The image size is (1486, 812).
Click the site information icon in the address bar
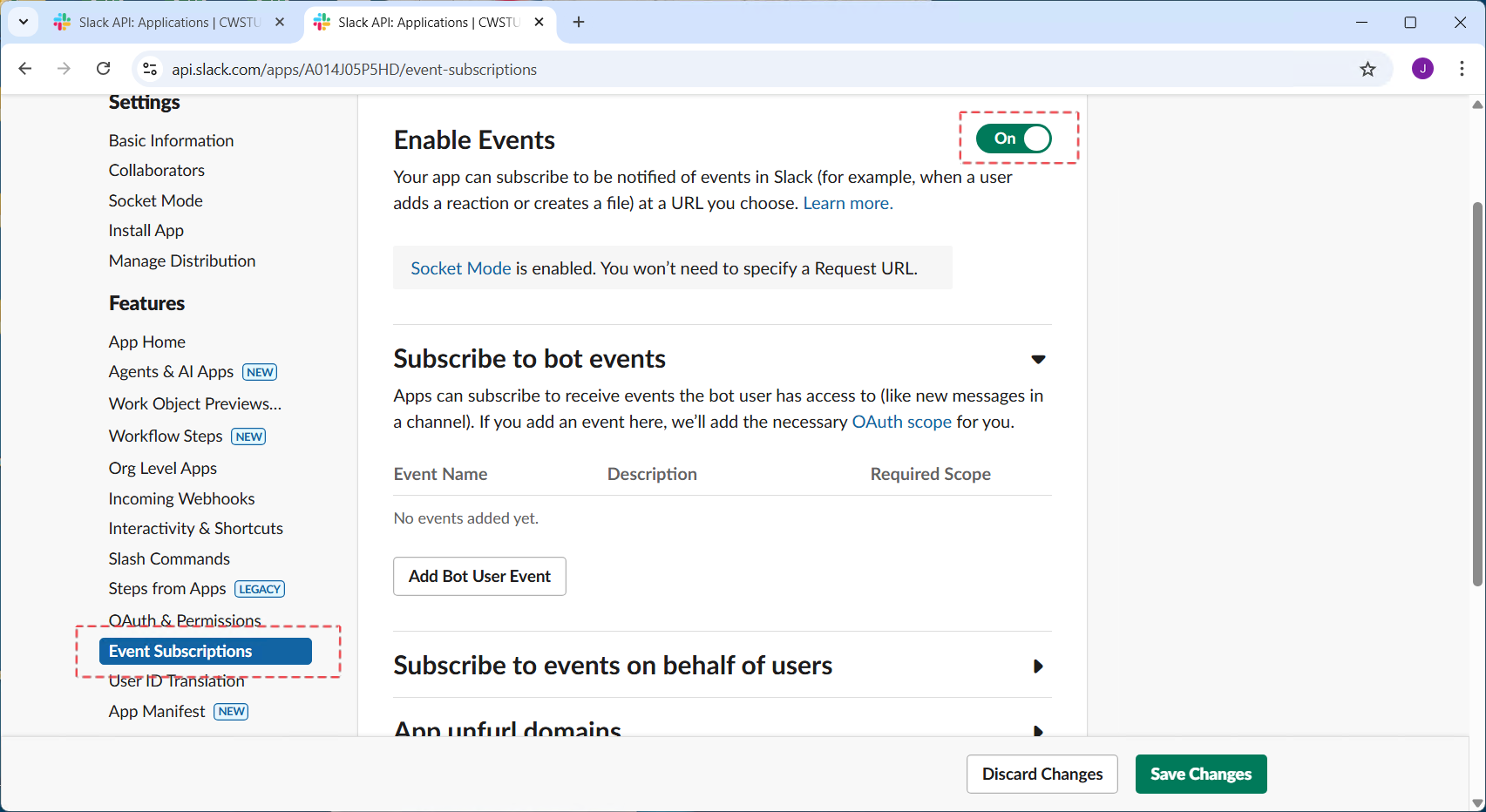[150, 69]
